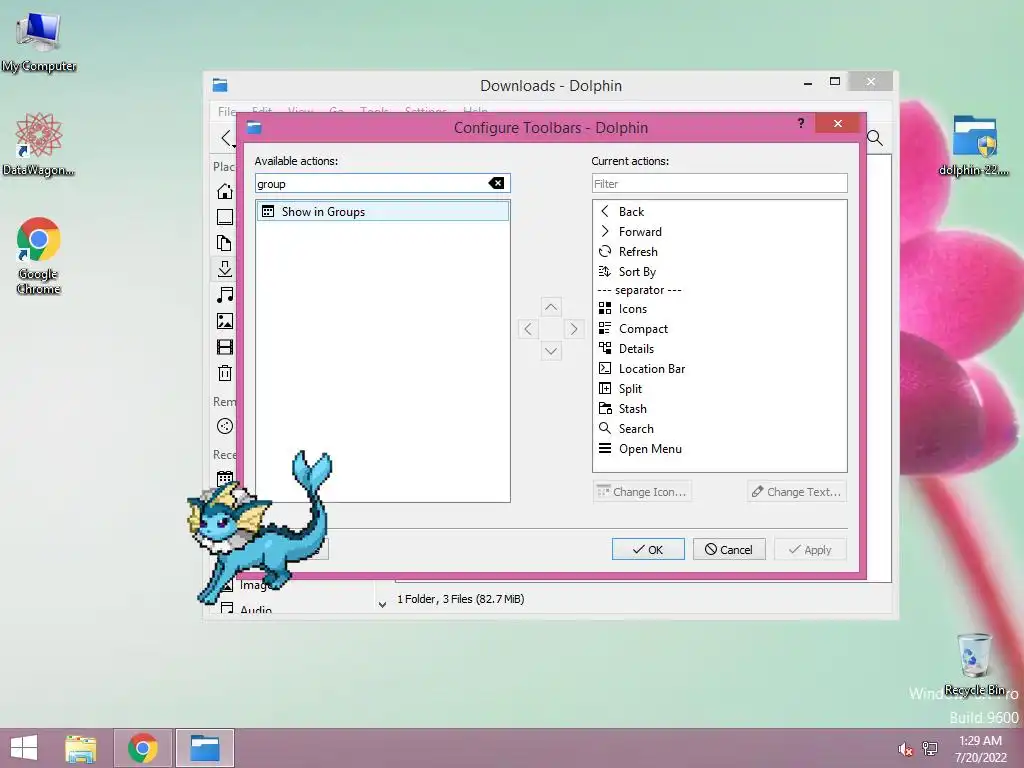Screen dimensions: 1024x768
Task: Open the File menu in Dolphin
Action: click(x=227, y=111)
